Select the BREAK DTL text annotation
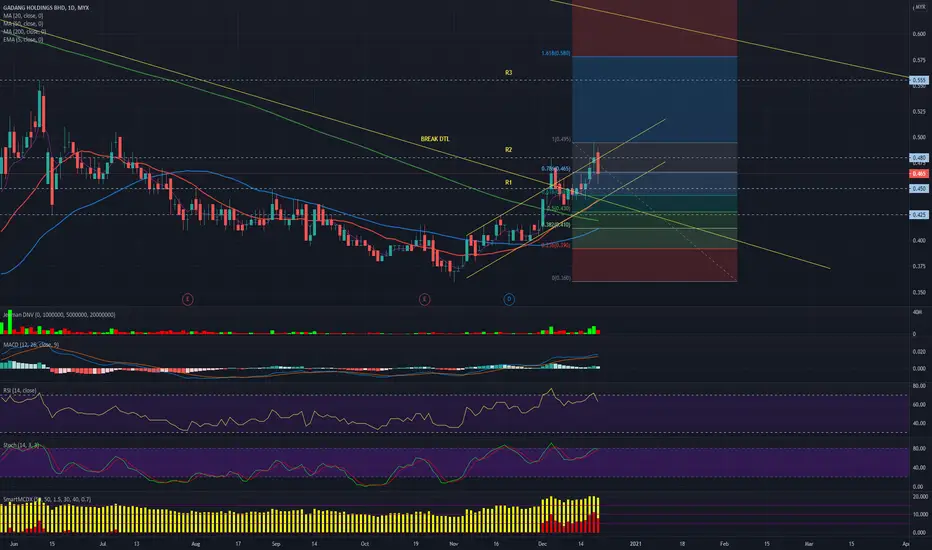 [x=435, y=139]
